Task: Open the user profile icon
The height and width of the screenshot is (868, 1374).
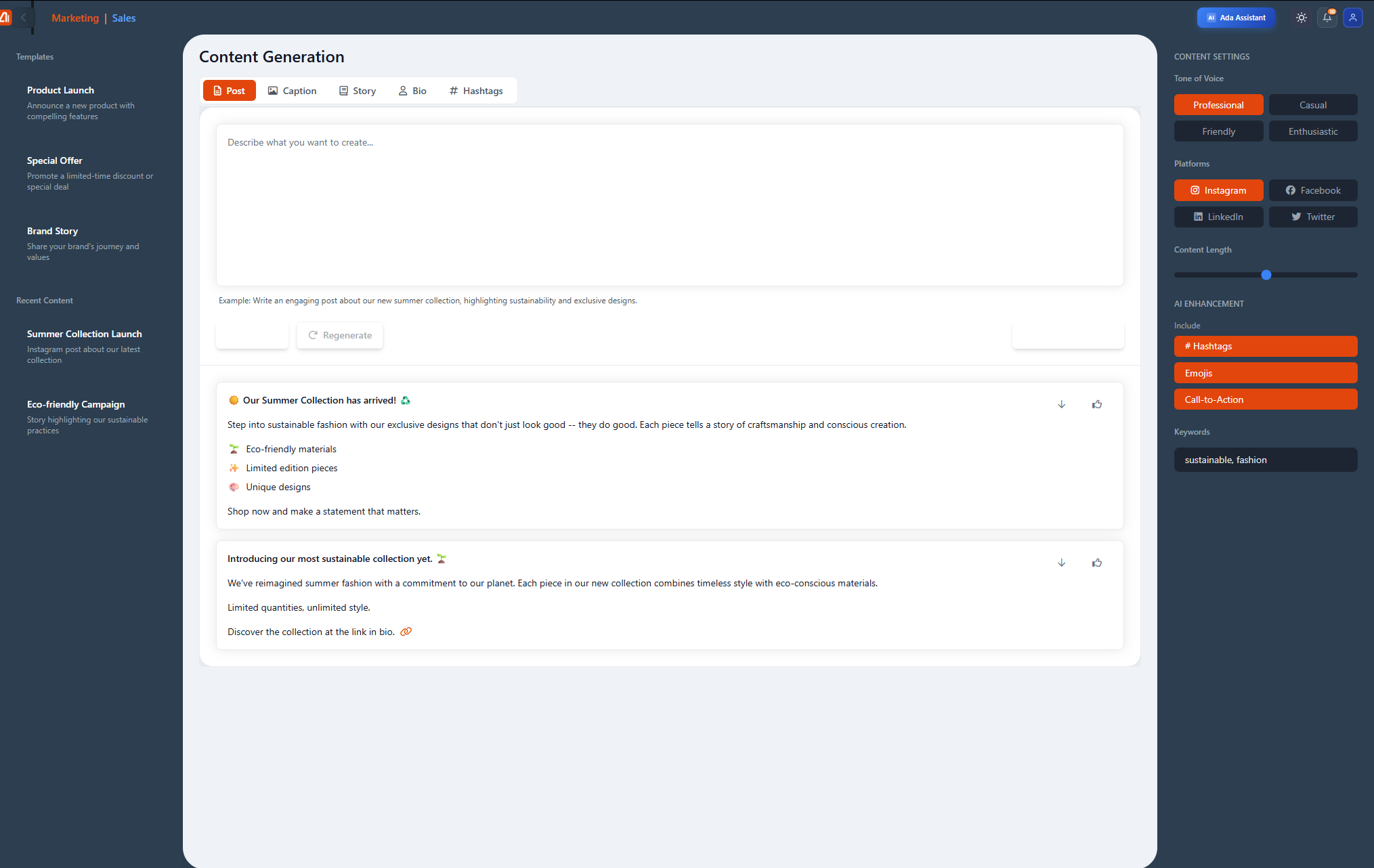Action: [1352, 18]
